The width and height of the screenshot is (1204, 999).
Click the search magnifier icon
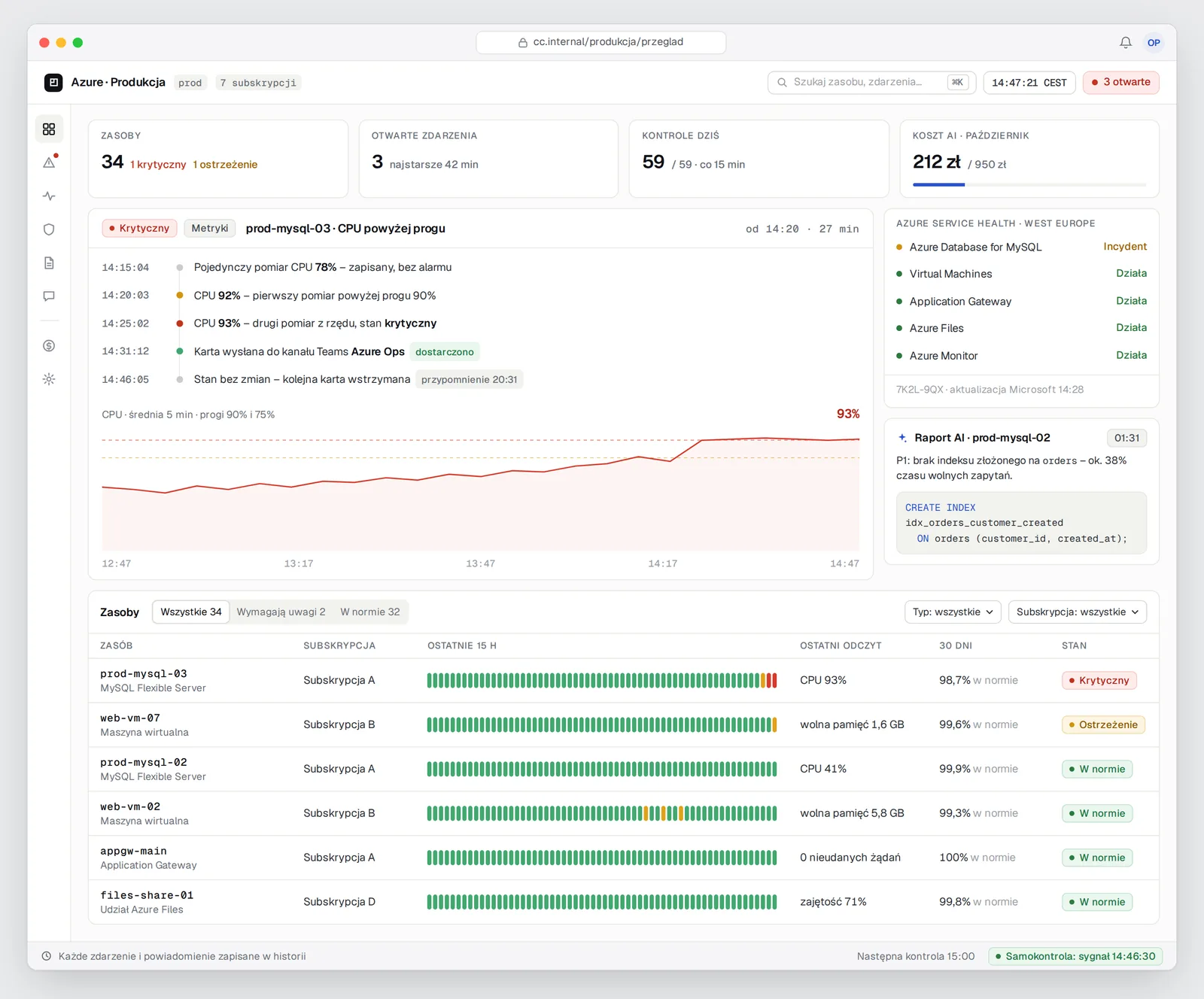click(x=782, y=83)
